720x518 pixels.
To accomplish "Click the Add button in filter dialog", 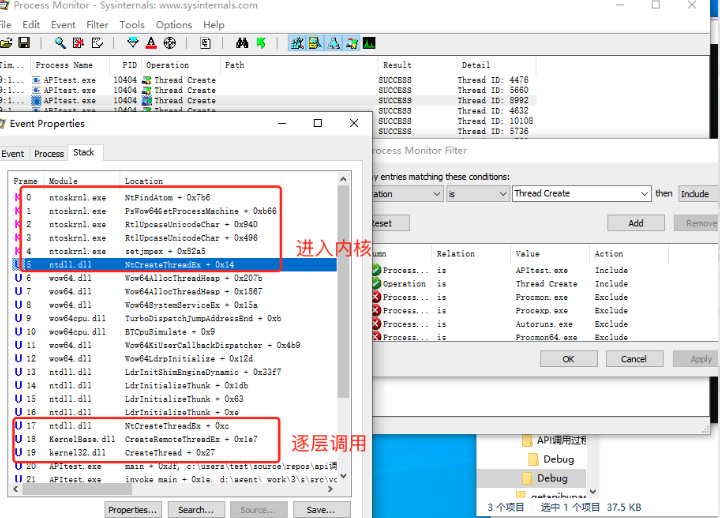I will click(x=635, y=223).
